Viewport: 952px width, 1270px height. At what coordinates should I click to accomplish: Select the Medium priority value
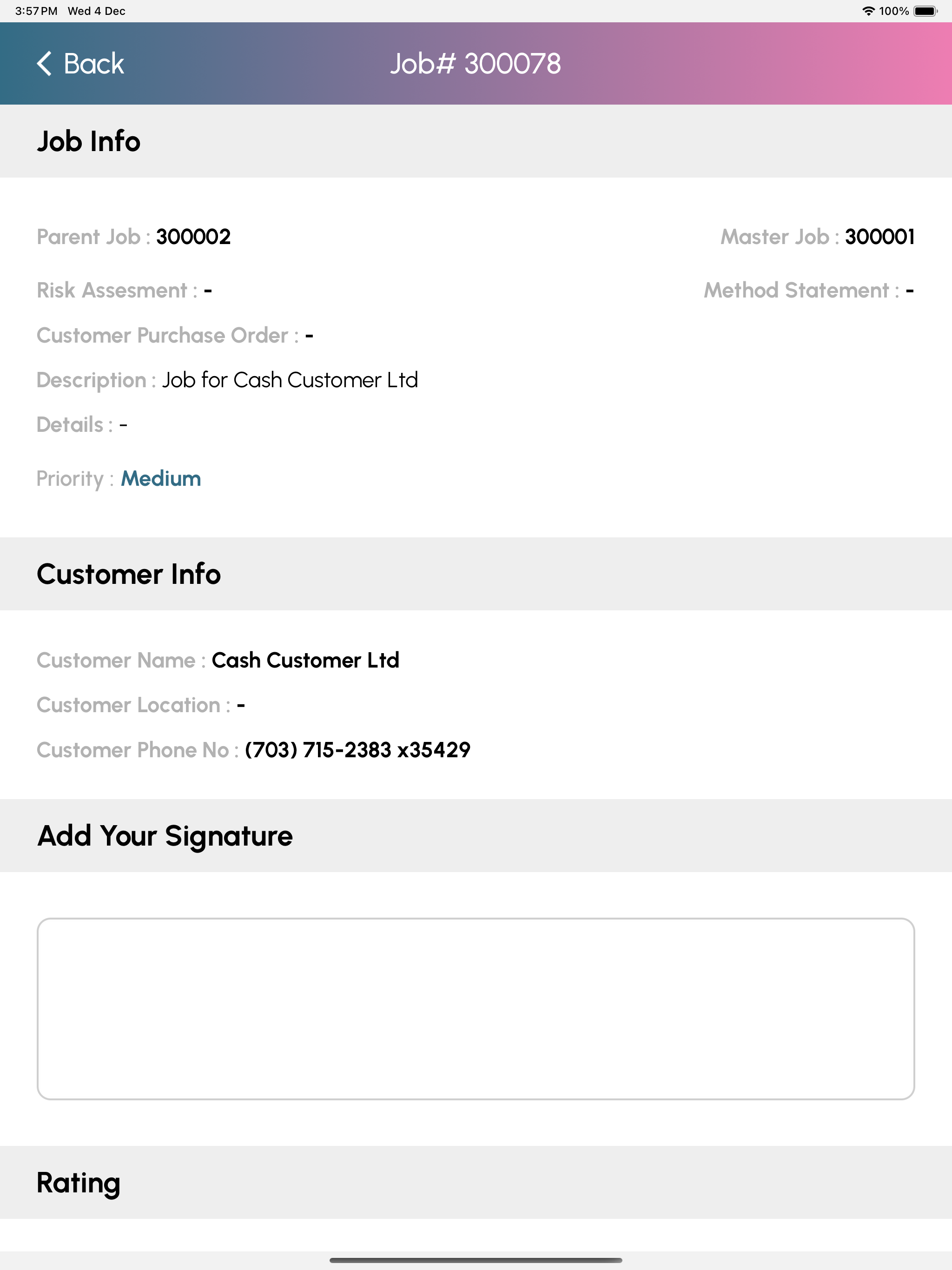coord(161,478)
